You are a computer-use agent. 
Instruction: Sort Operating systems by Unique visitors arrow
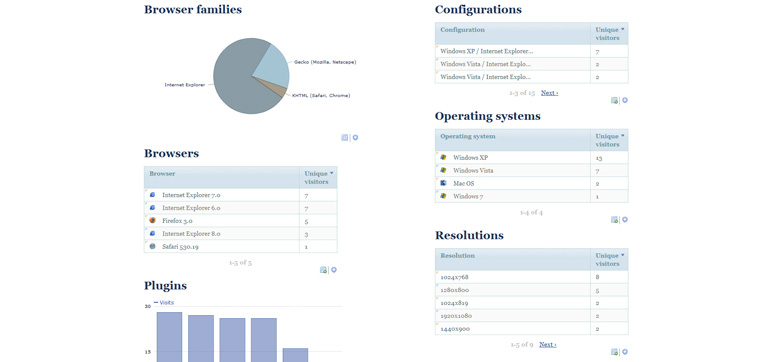coord(622,136)
